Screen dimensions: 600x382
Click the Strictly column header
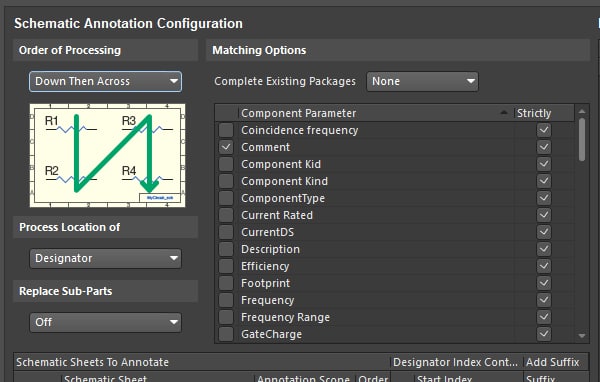[x=543, y=113]
